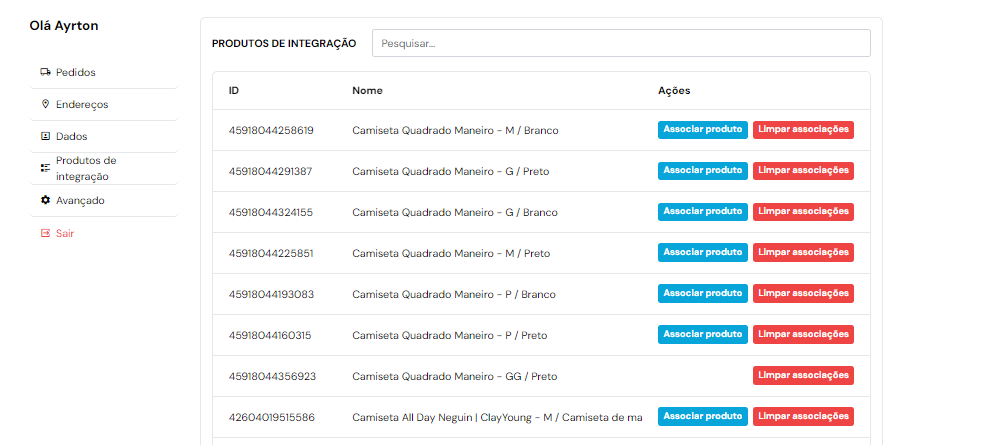Select ID 45918044160315
The image size is (992, 445).
(270, 335)
